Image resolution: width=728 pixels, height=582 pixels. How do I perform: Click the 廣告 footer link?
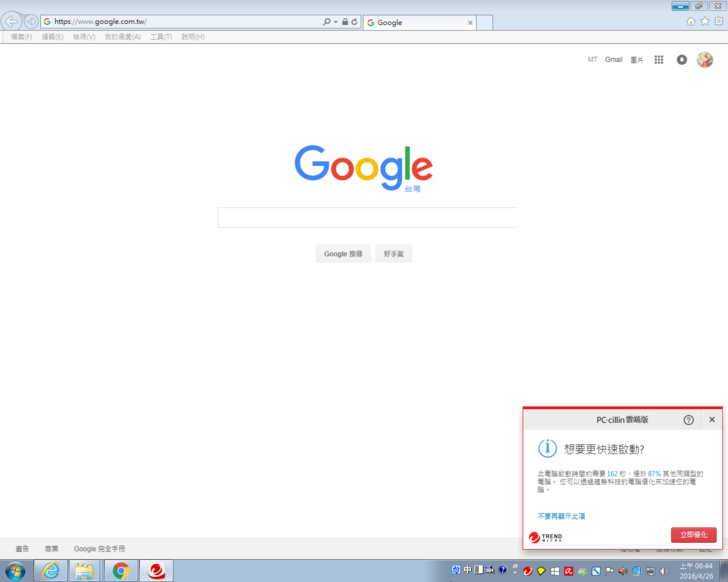(22, 549)
